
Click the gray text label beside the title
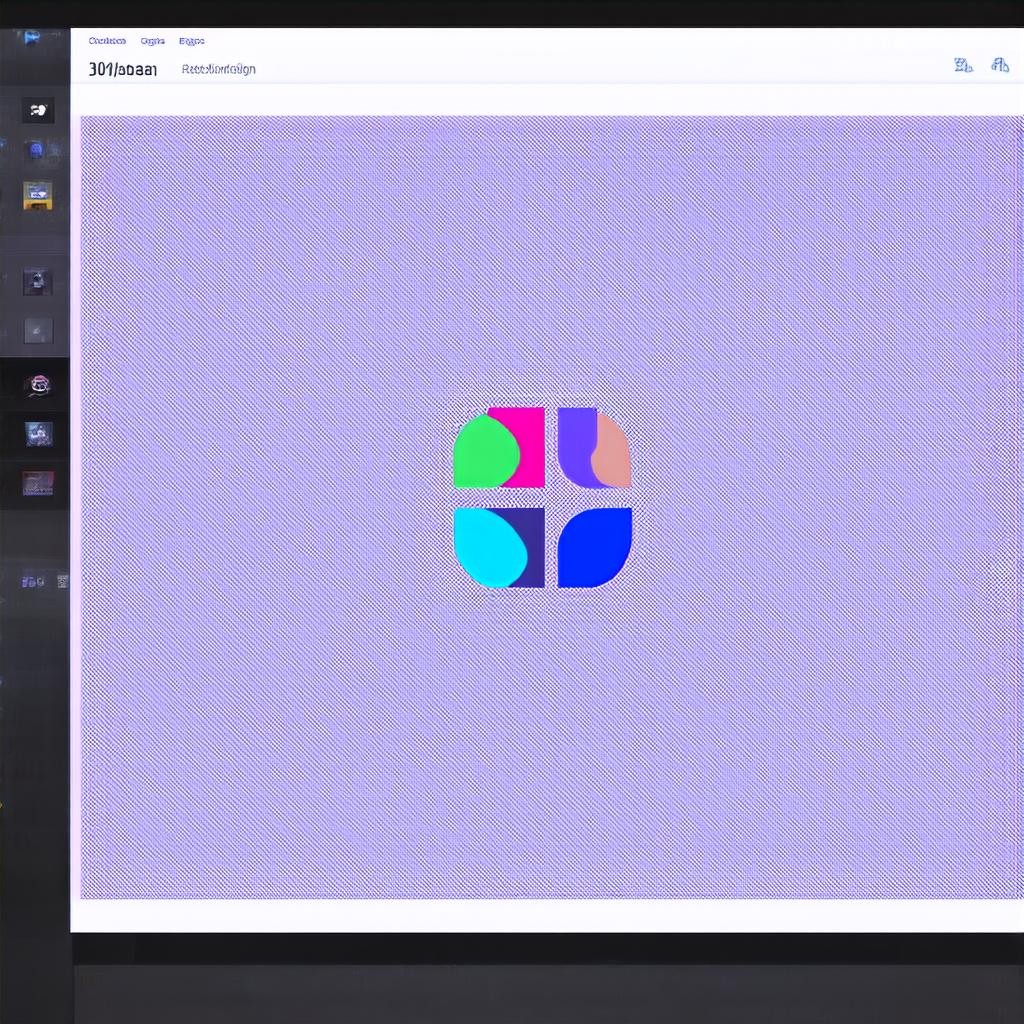click(x=218, y=69)
